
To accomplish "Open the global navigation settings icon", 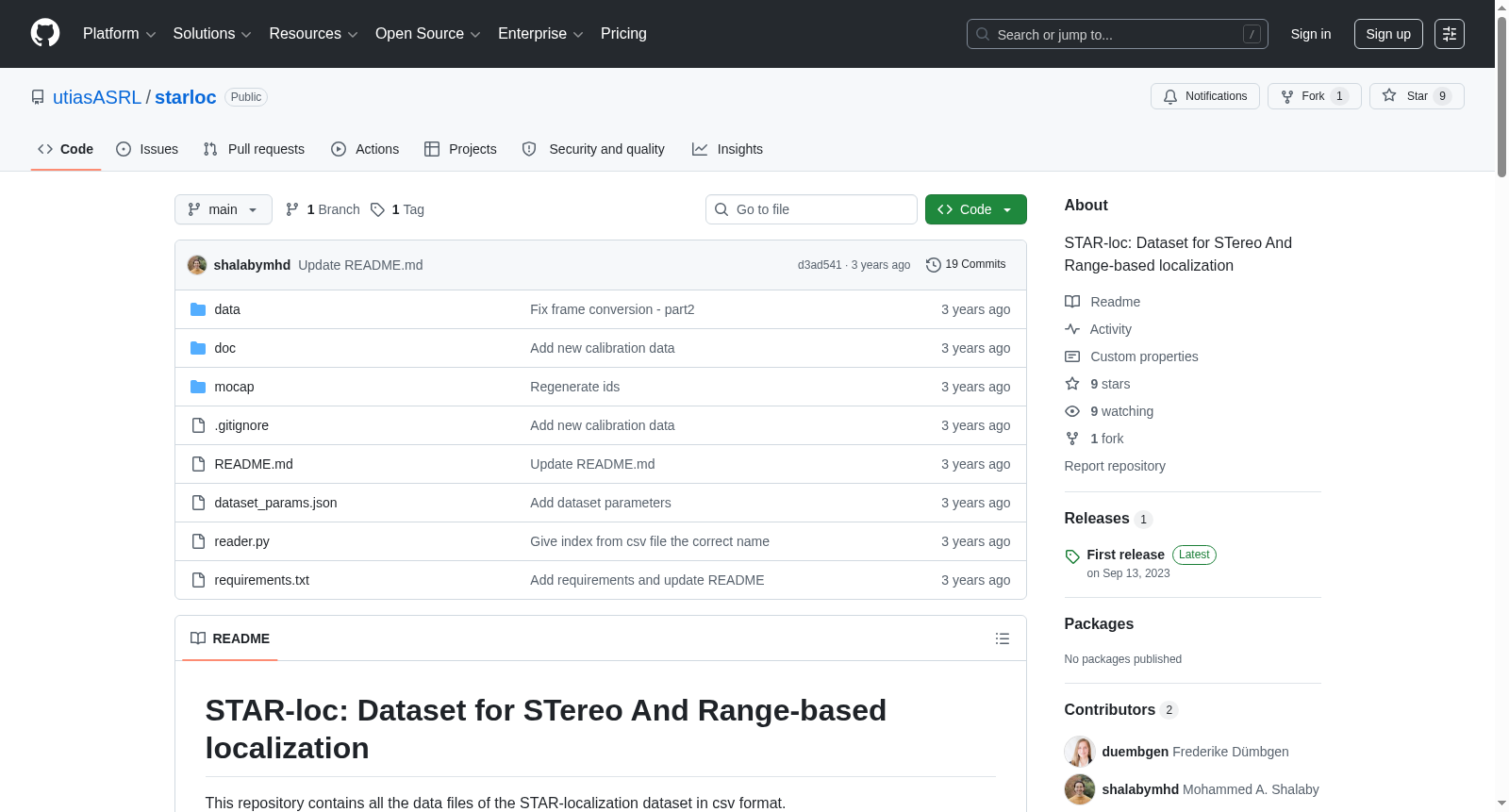I will pos(1450,34).
